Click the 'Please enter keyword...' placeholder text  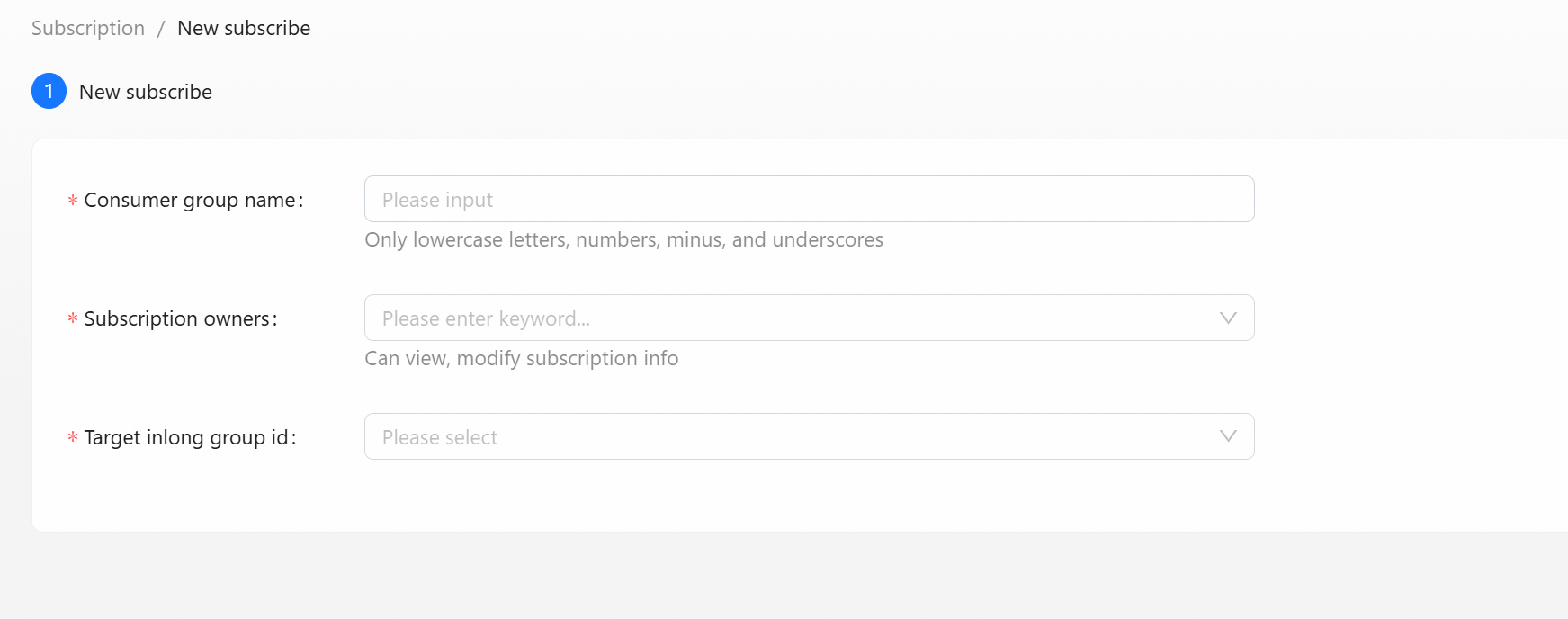pos(486,318)
